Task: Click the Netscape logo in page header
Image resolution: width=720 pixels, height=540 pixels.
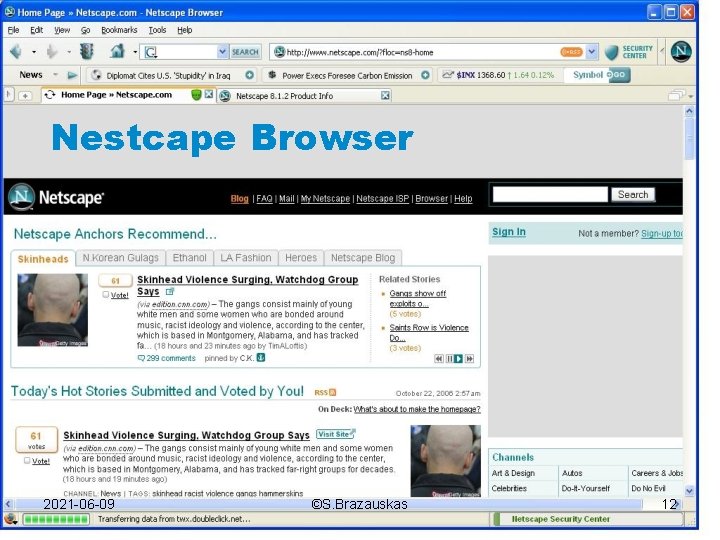Action: 56,197
